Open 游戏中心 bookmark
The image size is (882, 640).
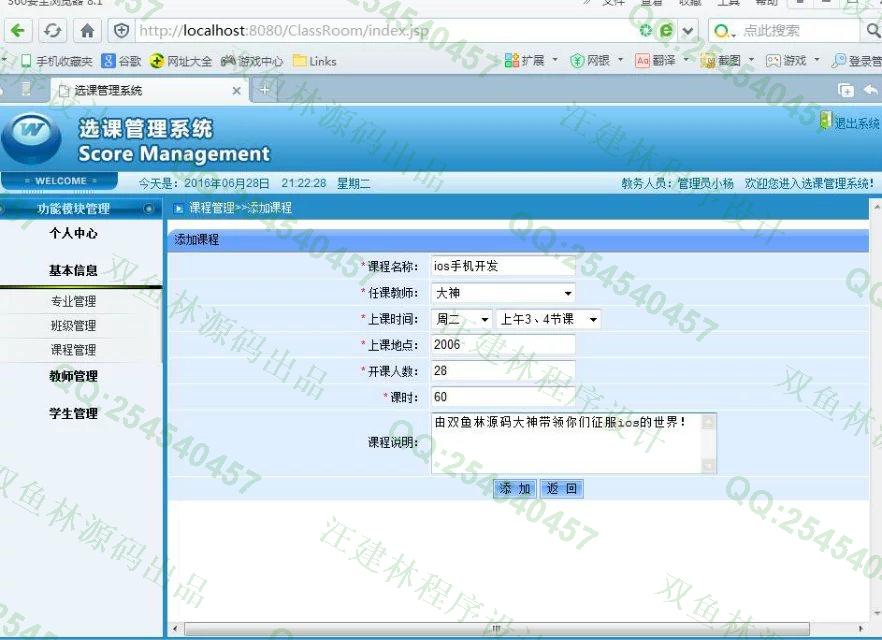pyautogui.click(x=252, y=61)
